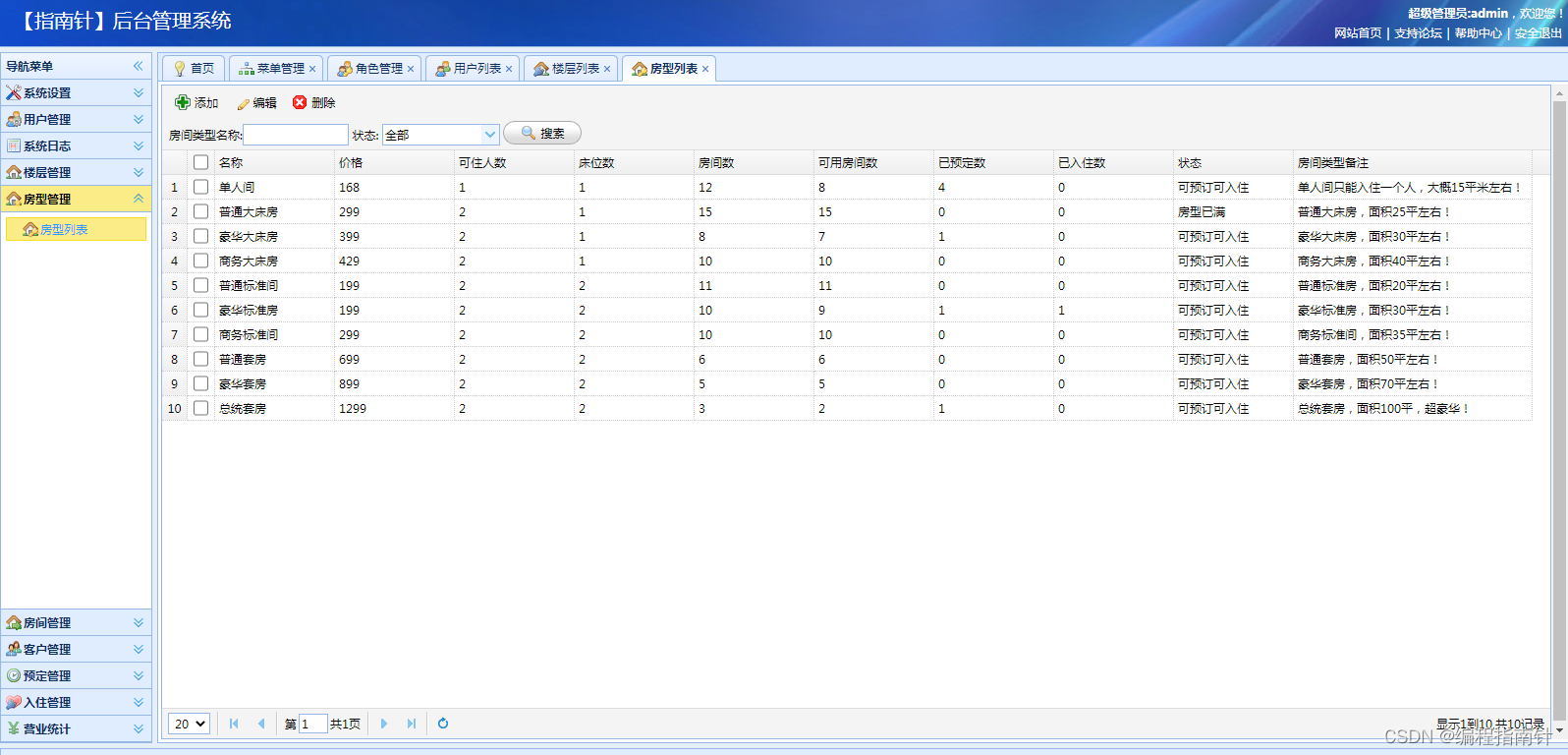The height and width of the screenshot is (755, 1568).
Task: Click the vertical scrollbar on the right
Action: (1558, 413)
